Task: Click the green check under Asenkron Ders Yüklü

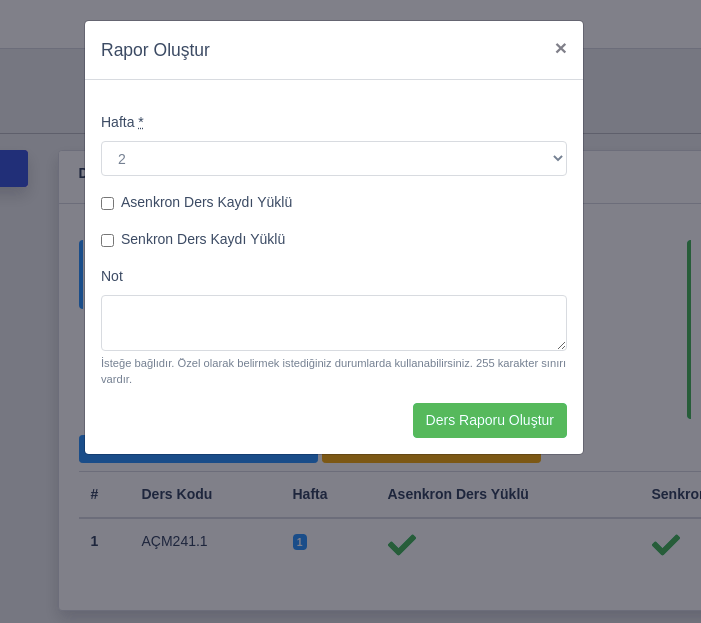Action: (401, 544)
